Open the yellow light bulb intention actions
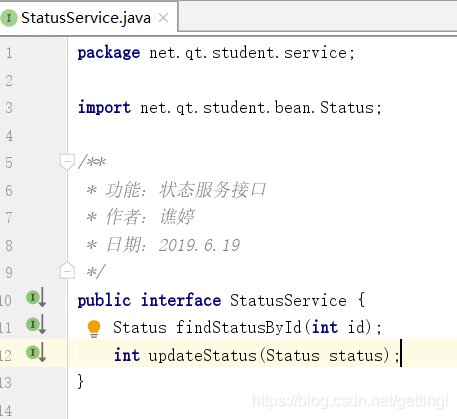The image size is (457, 419). (x=94, y=329)
